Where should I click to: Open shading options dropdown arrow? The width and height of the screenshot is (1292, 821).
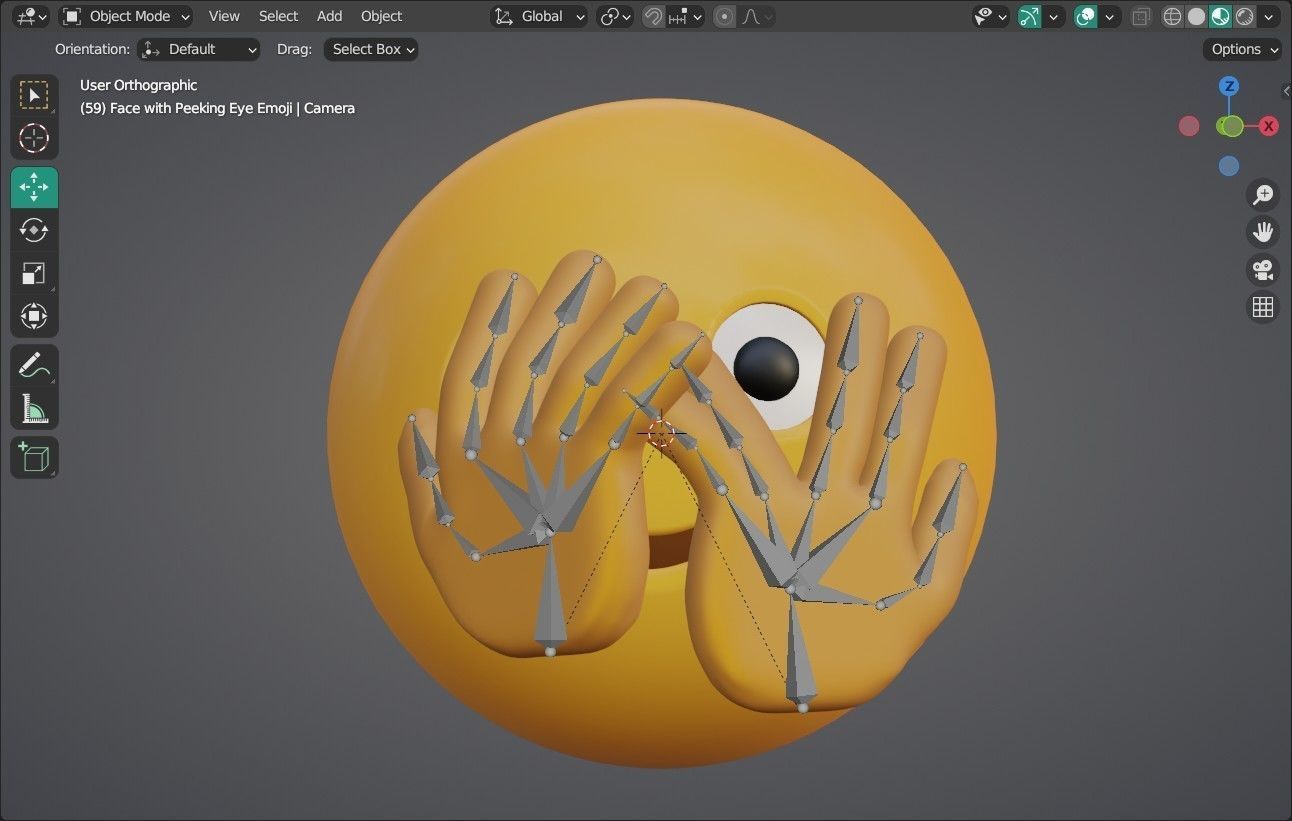[x=1268, y=16]
